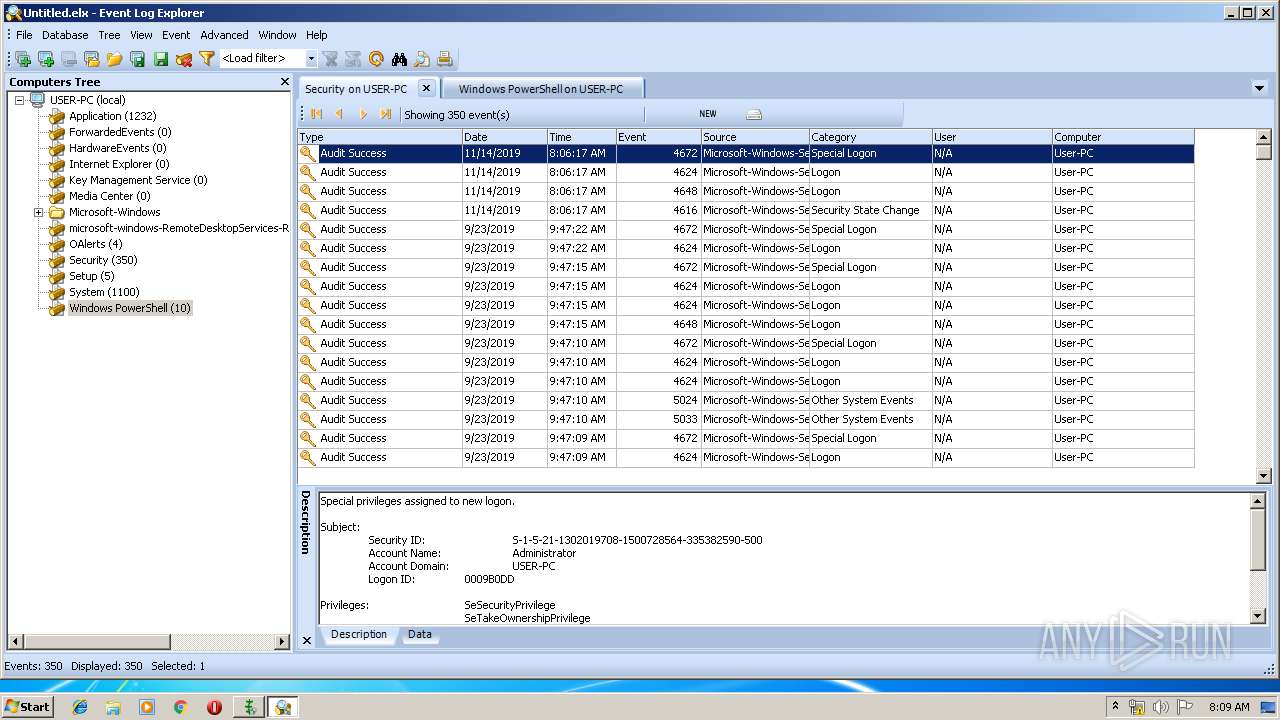Select HardwareEvents (0) log
Image resolution: width=1280 pixels, height=720 pixels.
pos(117,148)
